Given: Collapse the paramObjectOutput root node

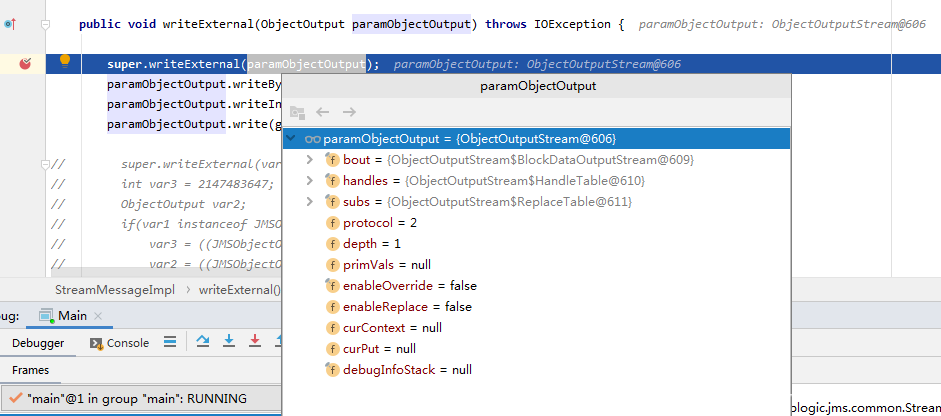Looking at the screenshot, I should (291, 139).
